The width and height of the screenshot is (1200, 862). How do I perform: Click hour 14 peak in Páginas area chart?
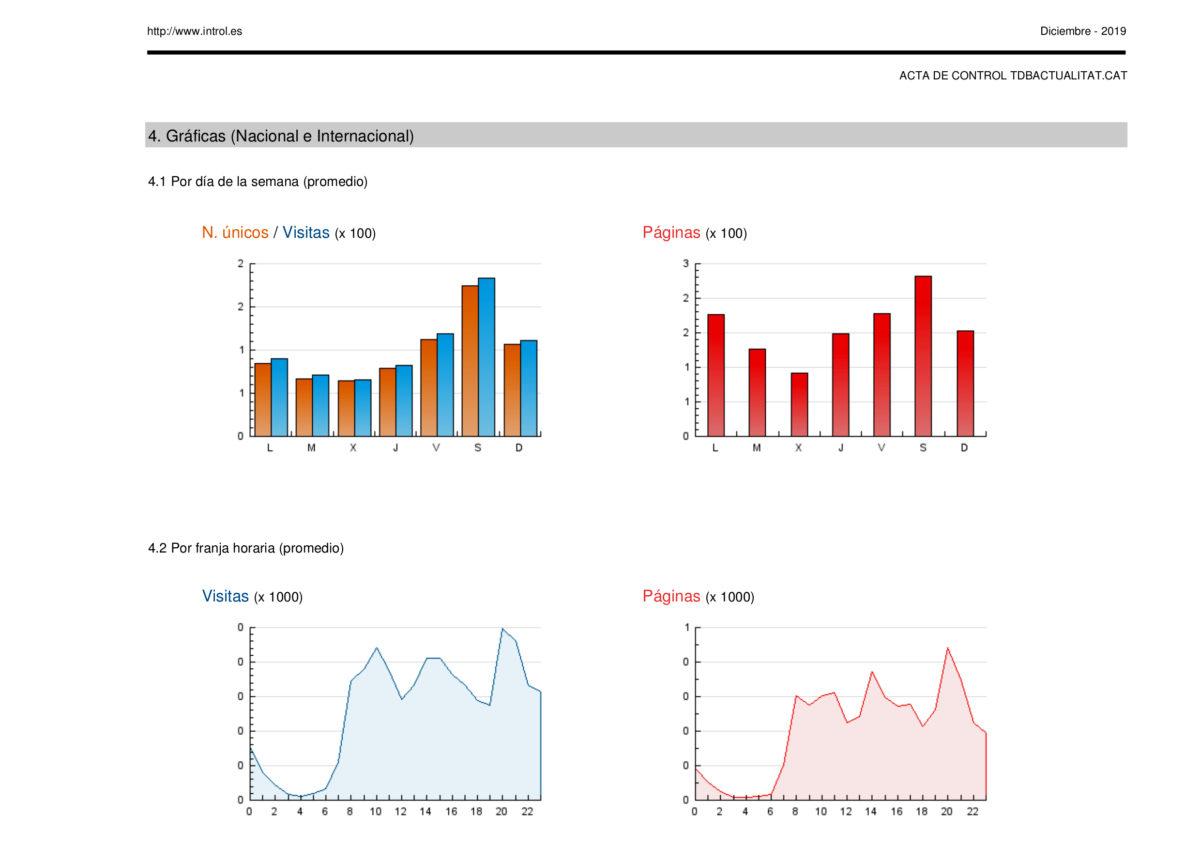(x=872, y=672)
